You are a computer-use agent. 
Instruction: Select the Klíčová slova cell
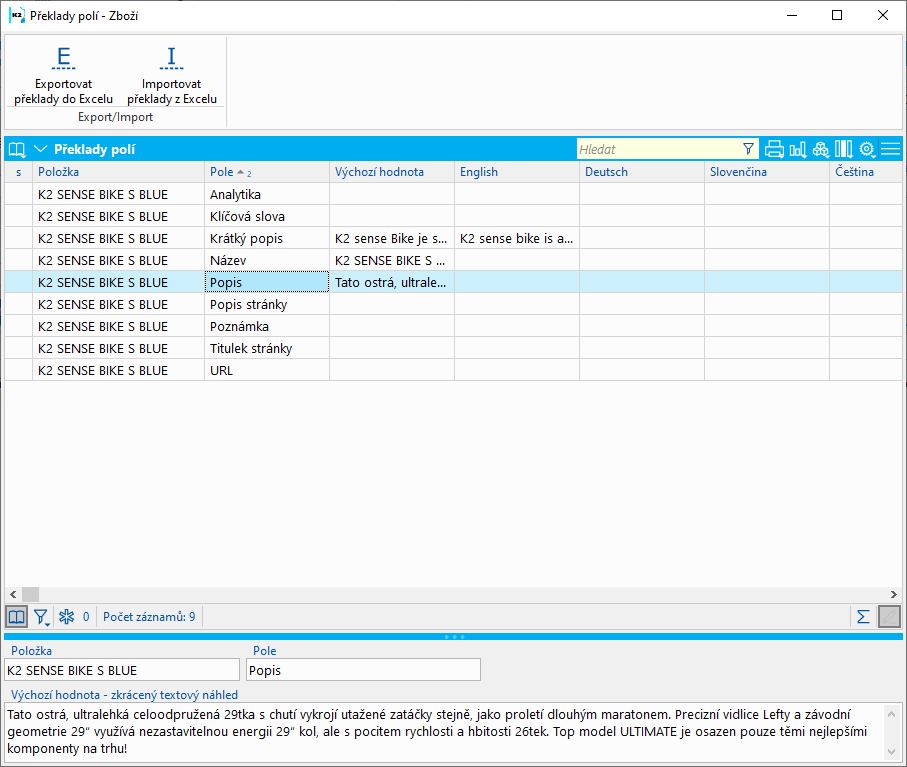(x=267, y=216)
